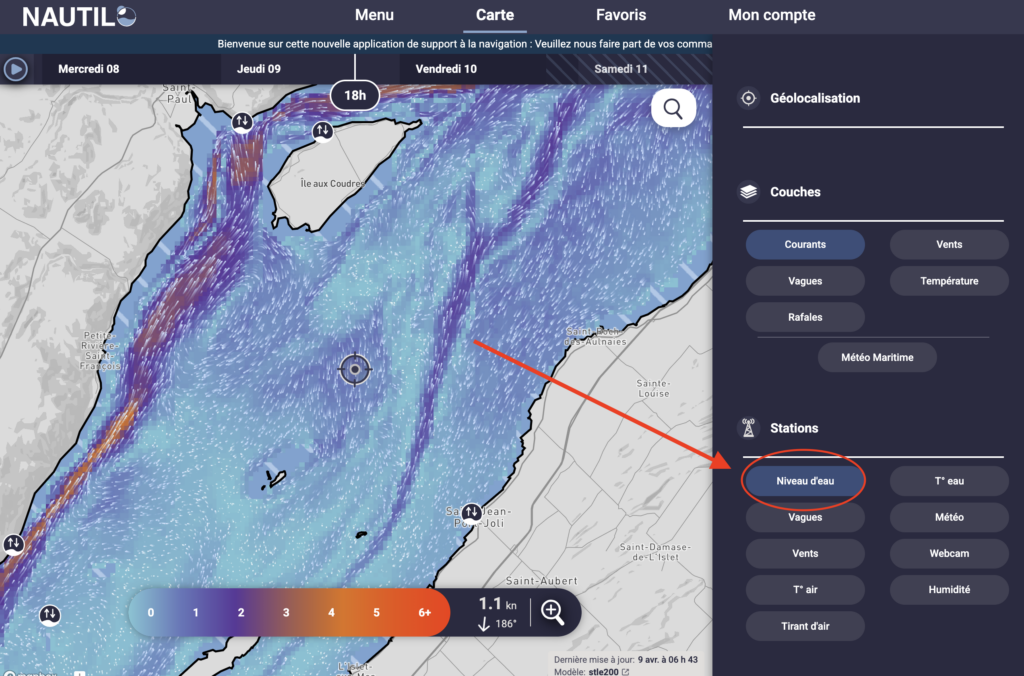
Task: Click the 18h time slider handle
Action: [x=355, y=96]
